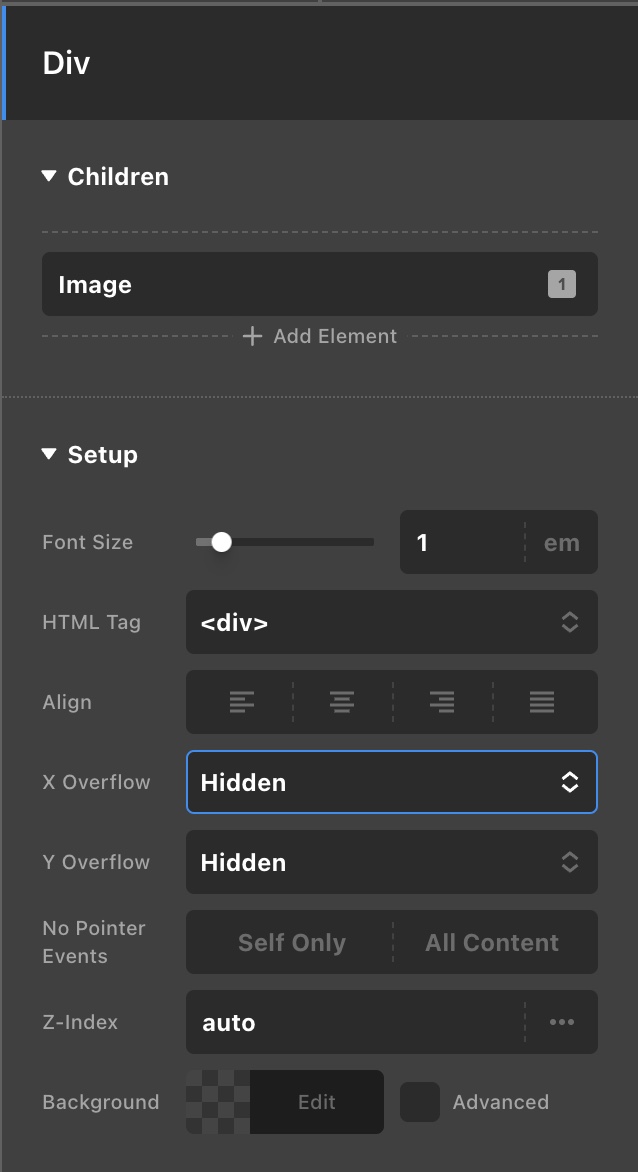This screenshot has height=1172, width=638.
Task: Toggle the Advanced background checkbox
Action: coord(420,1102)
